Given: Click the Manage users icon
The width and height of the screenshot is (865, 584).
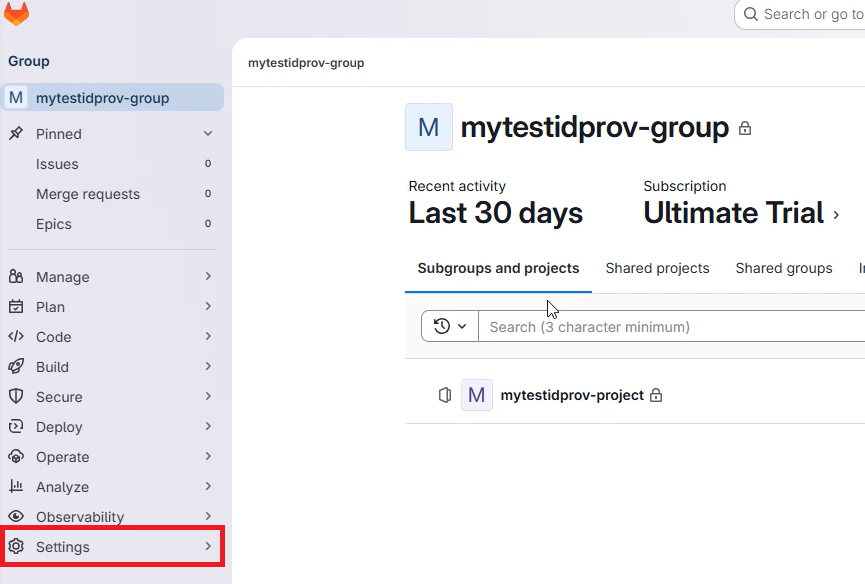Looking at the screenshot, I should pyautogui.click(x=16, y=276).
